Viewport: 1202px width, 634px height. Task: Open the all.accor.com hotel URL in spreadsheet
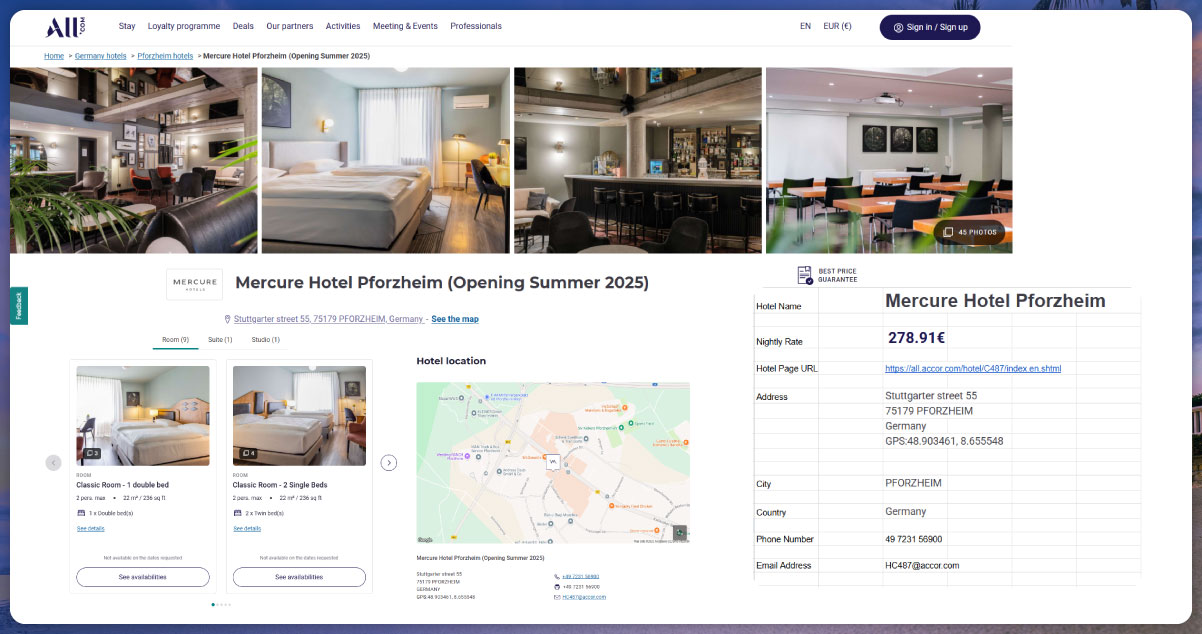coord(973,369)
